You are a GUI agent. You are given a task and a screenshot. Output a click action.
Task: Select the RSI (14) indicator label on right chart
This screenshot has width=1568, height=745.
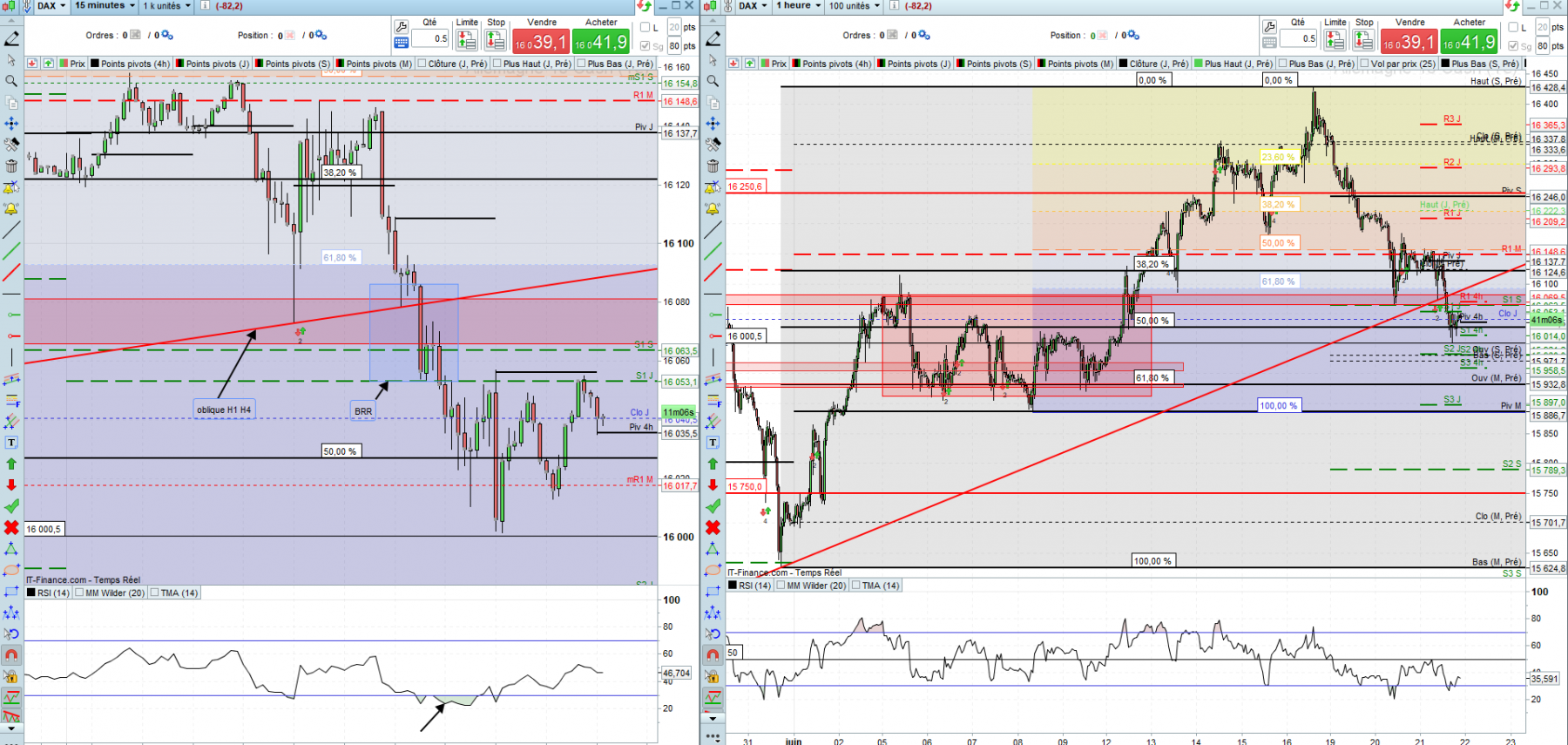(755, 586)
